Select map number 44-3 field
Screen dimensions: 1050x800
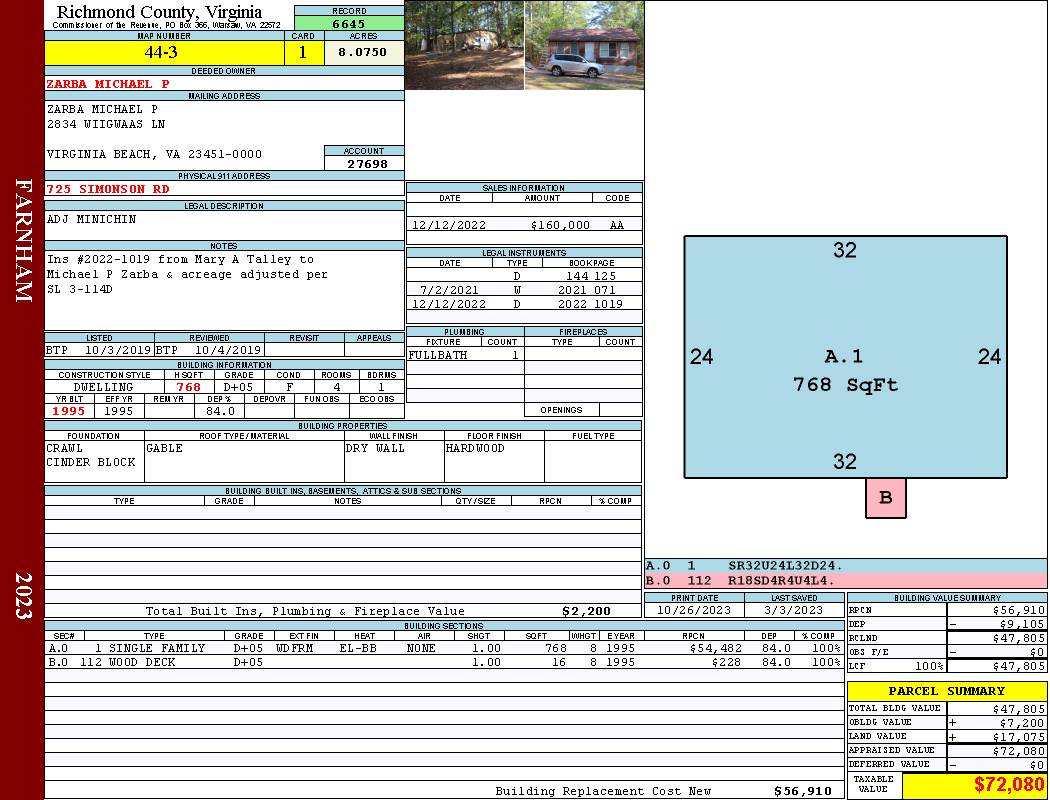[164, 52]
